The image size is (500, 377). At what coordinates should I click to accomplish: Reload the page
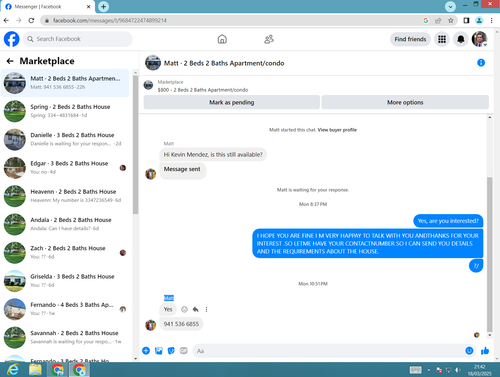31,21
